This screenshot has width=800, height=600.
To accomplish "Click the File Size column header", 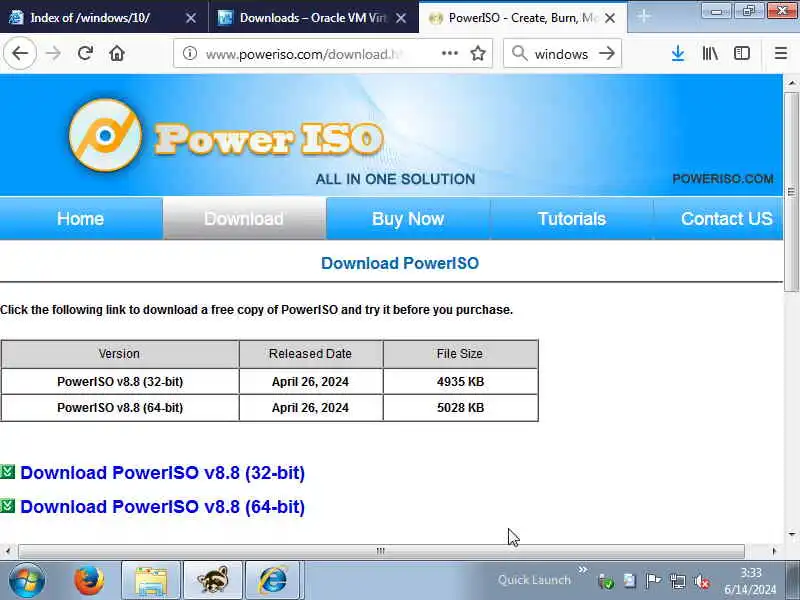I will click(x=460, y=354).
